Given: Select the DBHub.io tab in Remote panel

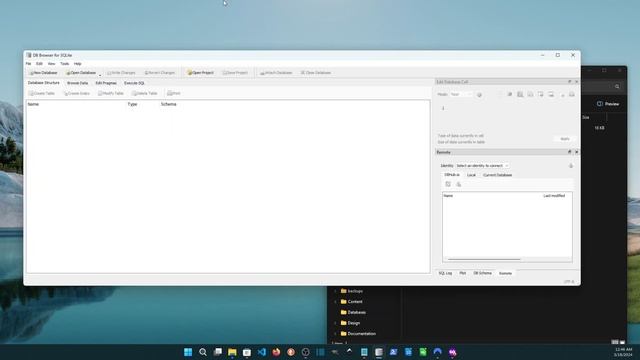Looking at the screenshot, I should (452, 175).
